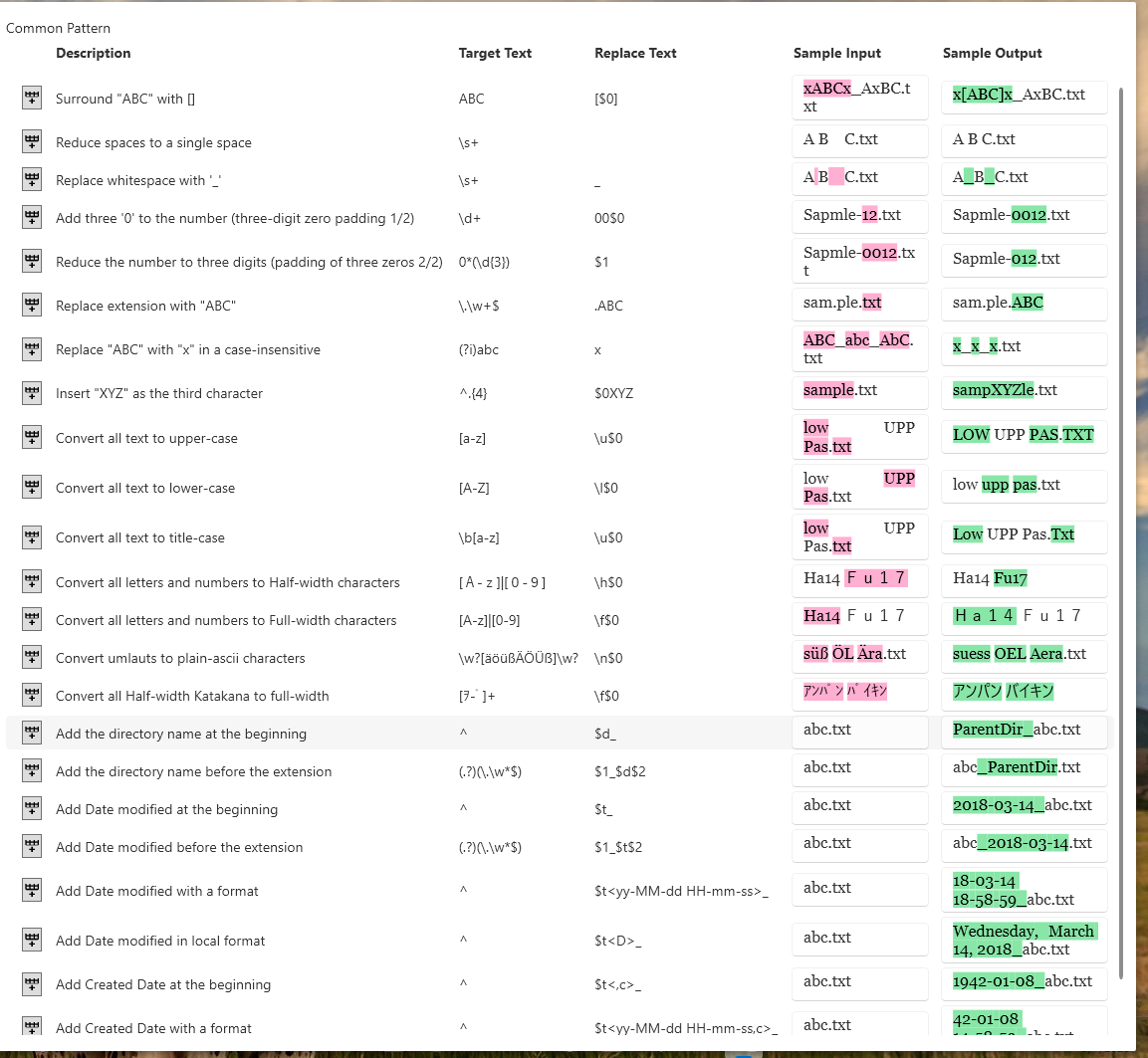
Task: Click the 'Target Text' column header
Action: (495, 53)
